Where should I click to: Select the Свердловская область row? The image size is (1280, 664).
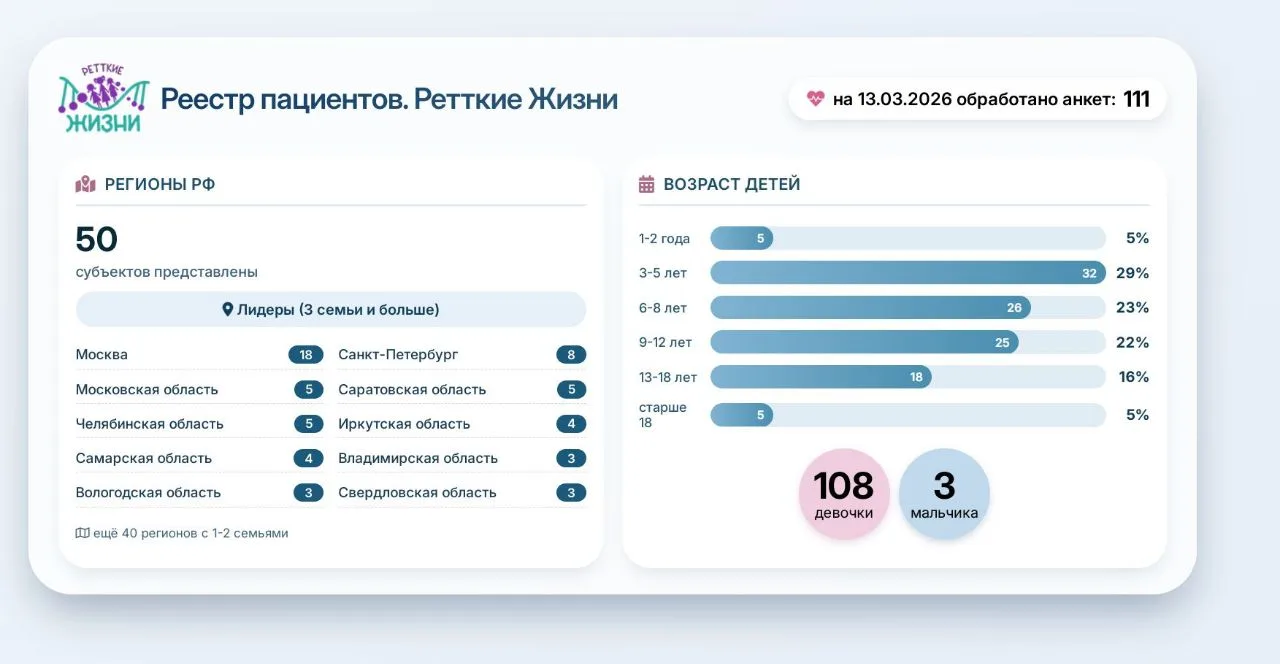pyautogui.click(x=462, y=493)
